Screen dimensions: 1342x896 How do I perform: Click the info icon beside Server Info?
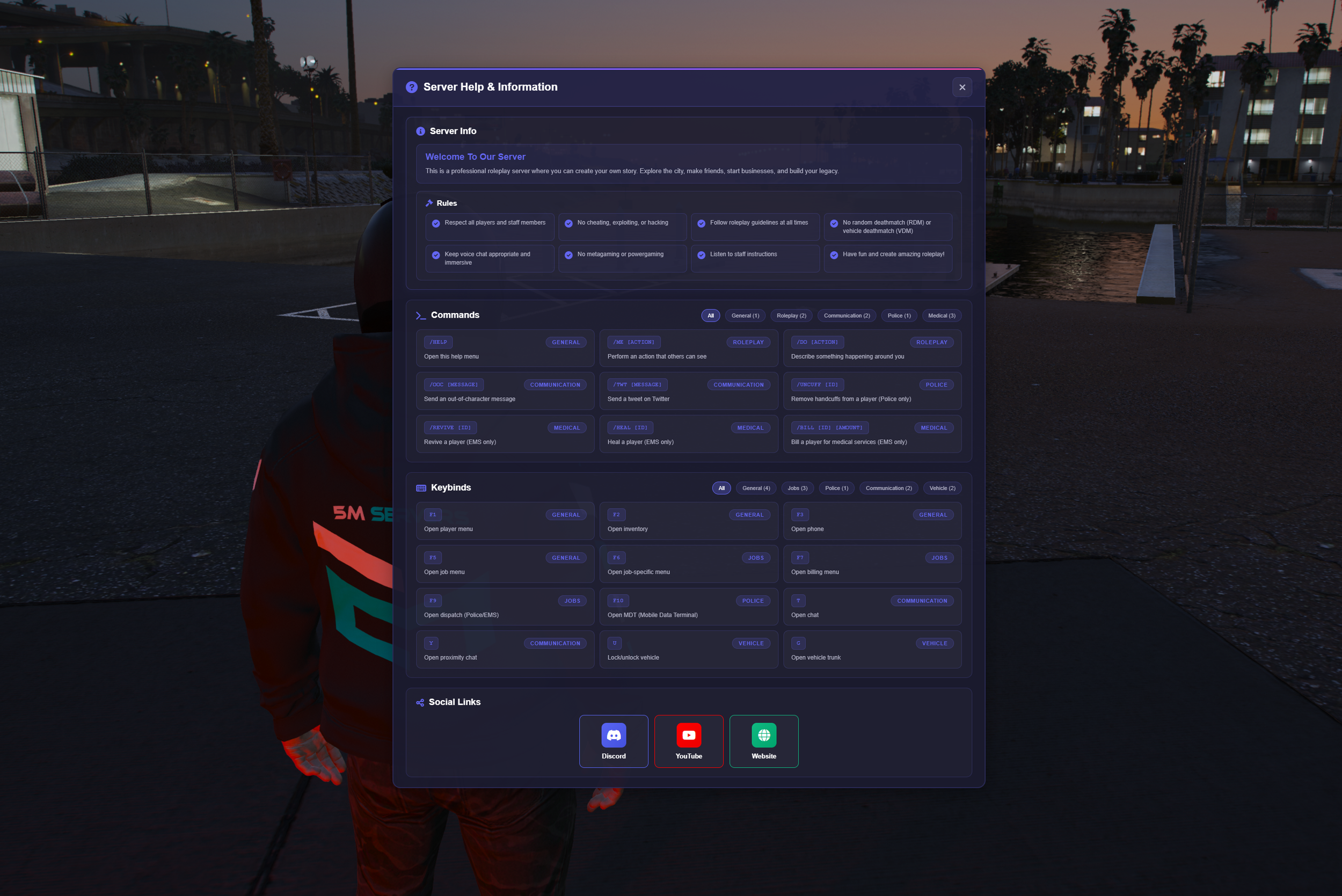(x=420, y=131)
